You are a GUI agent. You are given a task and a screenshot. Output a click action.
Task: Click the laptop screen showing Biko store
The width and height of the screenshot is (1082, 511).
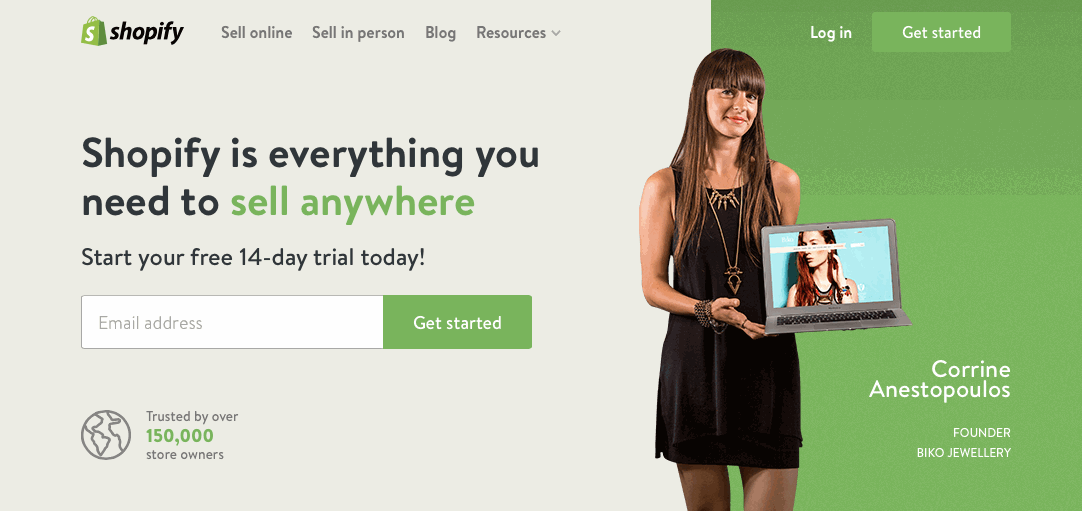coord(832,268)
